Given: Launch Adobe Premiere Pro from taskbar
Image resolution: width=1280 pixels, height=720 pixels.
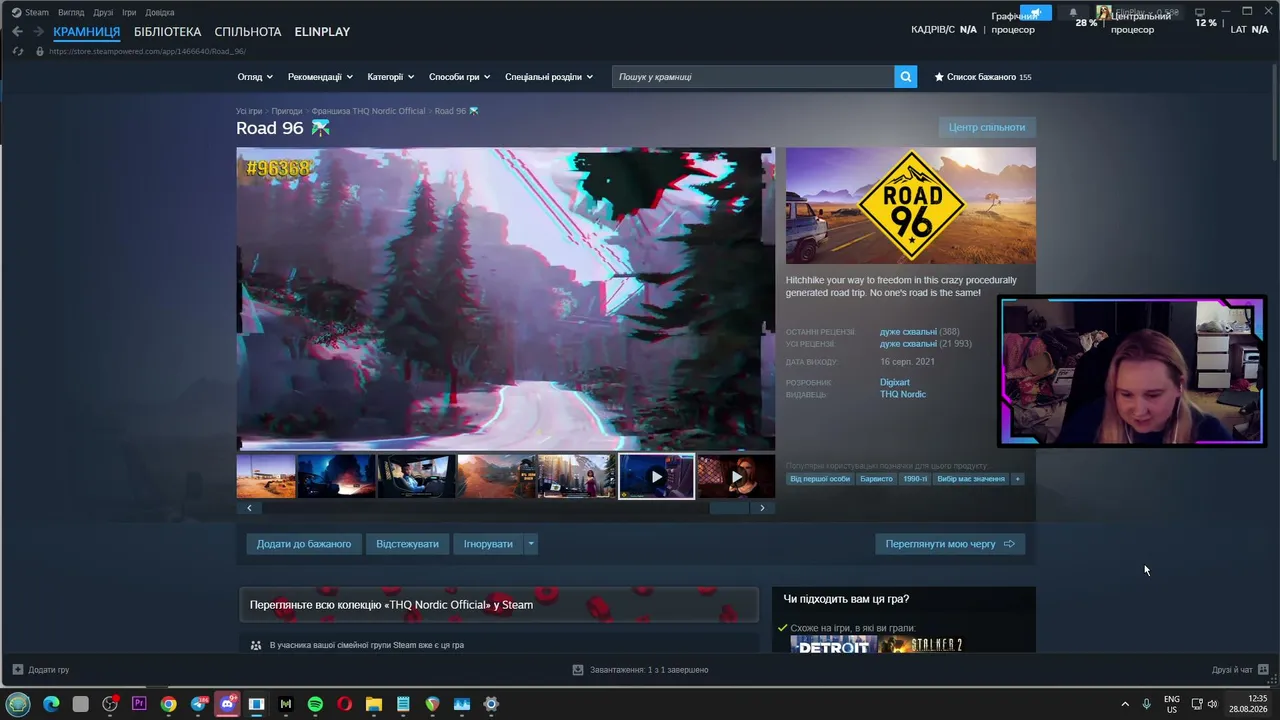Looking at the screenshot, I should [139, 704].
